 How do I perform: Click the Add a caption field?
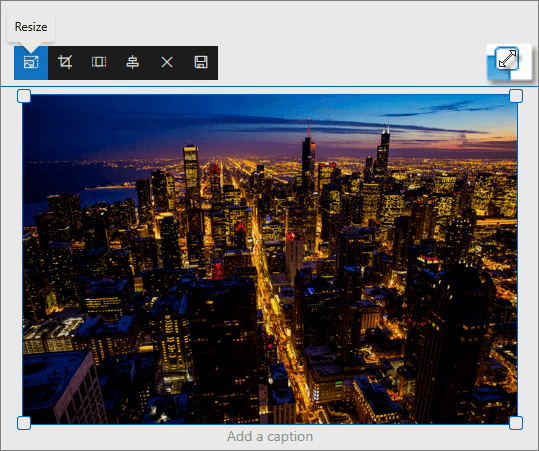pos(270,437)
